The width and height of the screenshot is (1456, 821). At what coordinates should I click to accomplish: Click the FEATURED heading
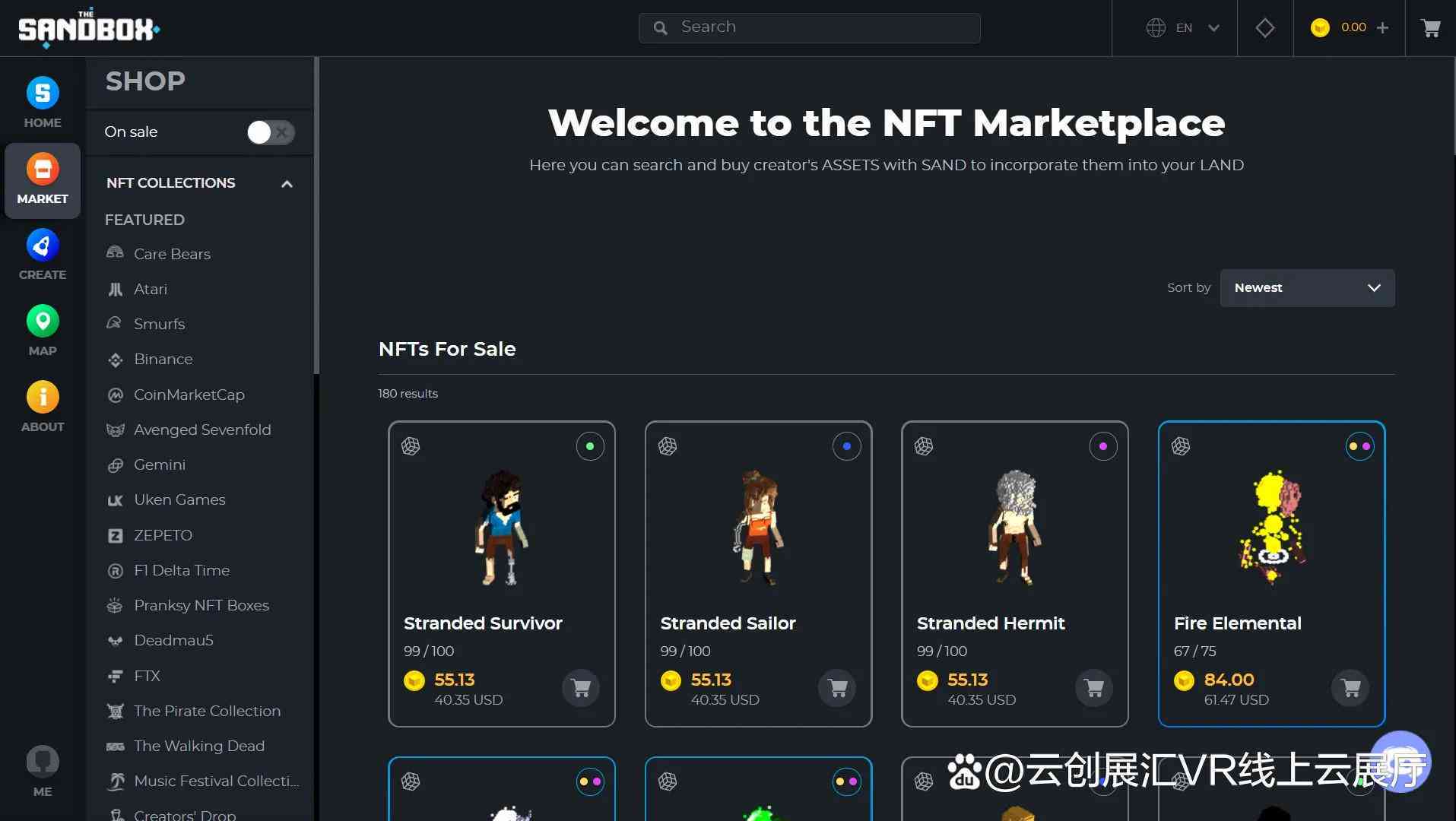click(x=144, y=220)
